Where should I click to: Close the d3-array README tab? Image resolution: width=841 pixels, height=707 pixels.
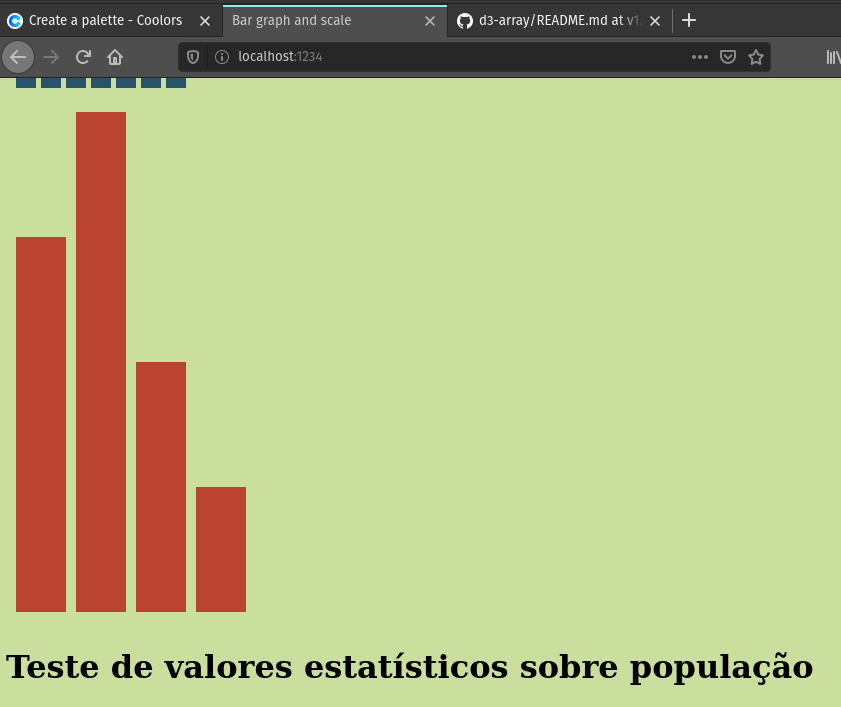coord(654,21)
